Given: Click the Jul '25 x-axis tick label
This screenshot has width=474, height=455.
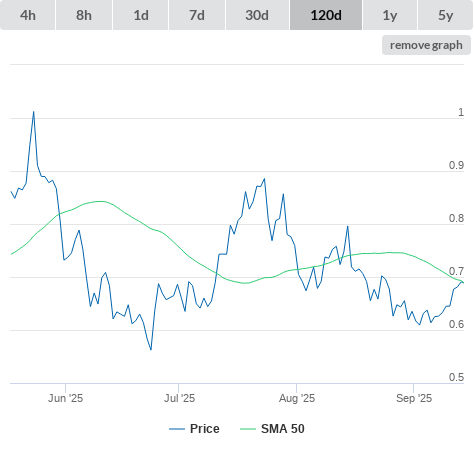Looking at the screenshot, I should pyautogui.click(x=179, y=398).
